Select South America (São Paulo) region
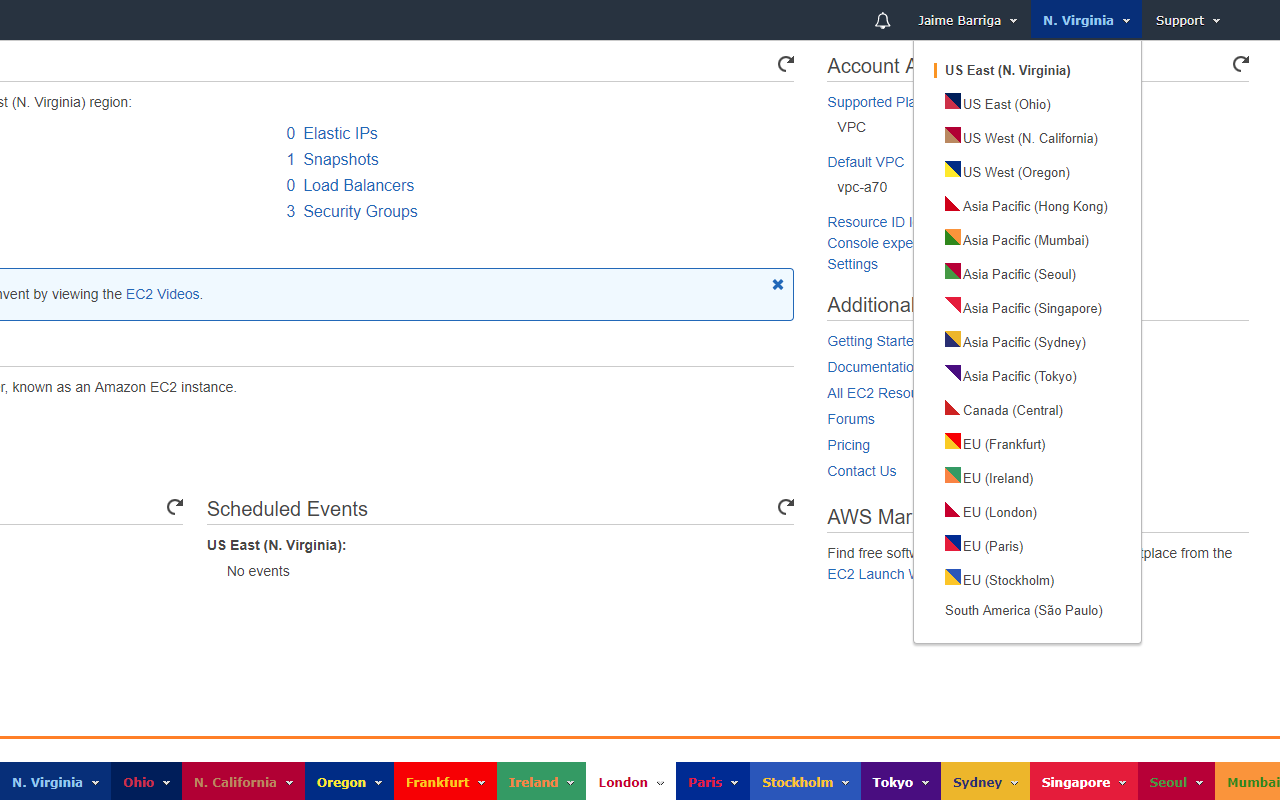1280x800 pixels. 1024,610
